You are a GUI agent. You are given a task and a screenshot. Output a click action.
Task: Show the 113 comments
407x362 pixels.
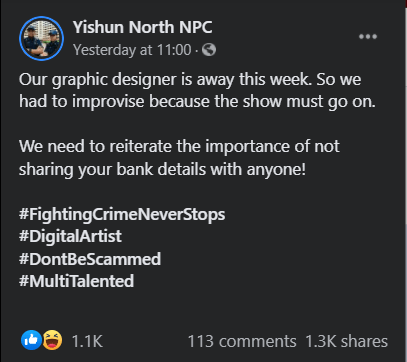242,341
